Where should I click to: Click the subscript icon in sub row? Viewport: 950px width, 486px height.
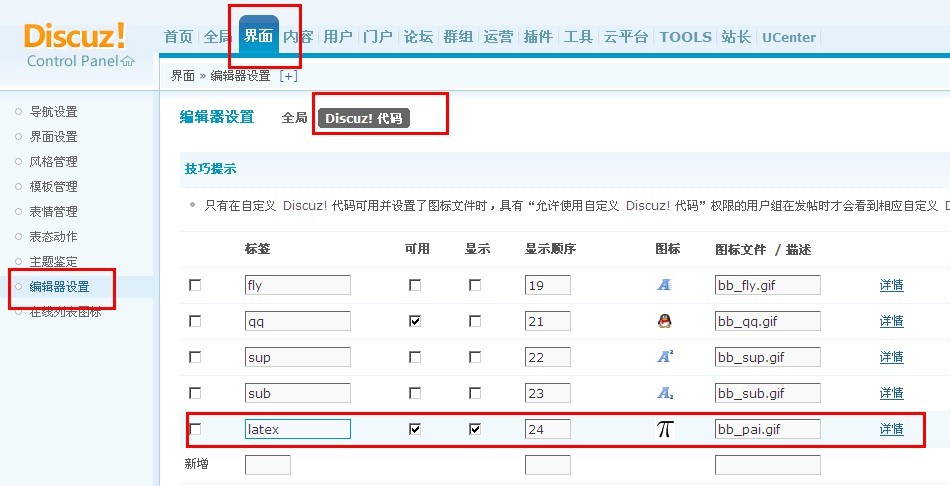click(665, 393)
